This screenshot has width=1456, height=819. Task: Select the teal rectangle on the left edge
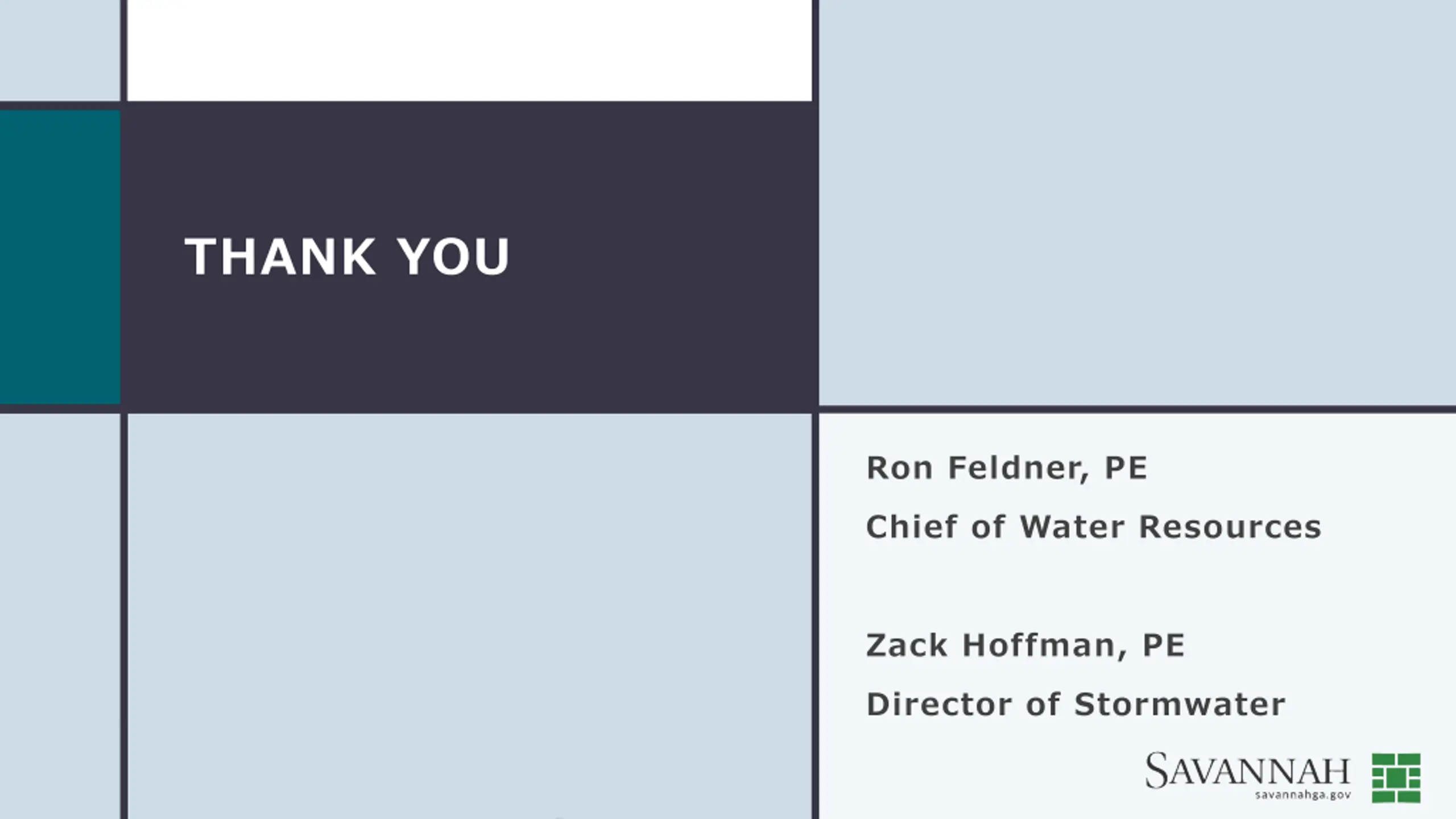coord(60,257)
